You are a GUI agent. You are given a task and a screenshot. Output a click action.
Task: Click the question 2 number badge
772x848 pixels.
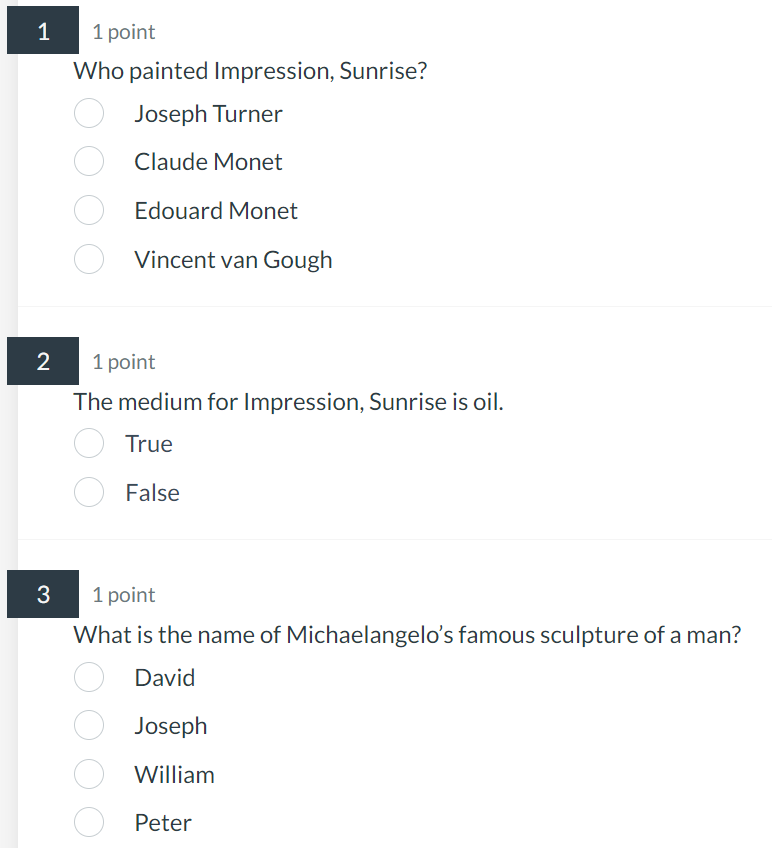pyautogui.click(x=42, y=361)
